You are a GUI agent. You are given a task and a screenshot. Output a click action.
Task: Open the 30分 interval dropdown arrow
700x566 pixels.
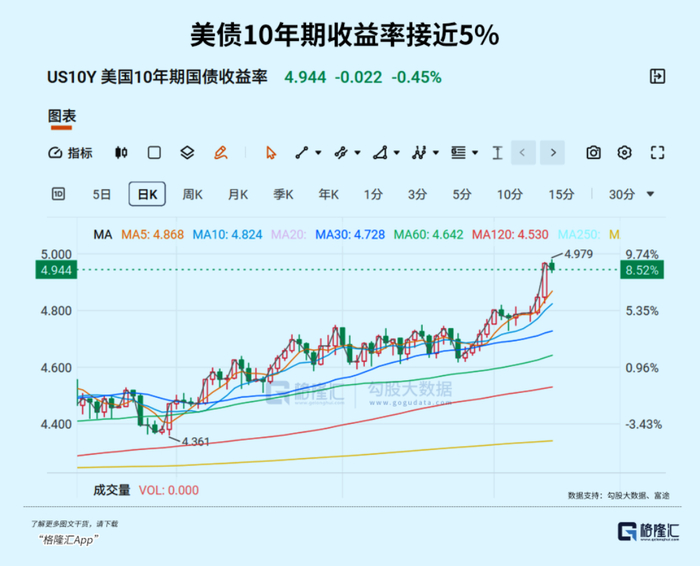(x=650, y=194)
